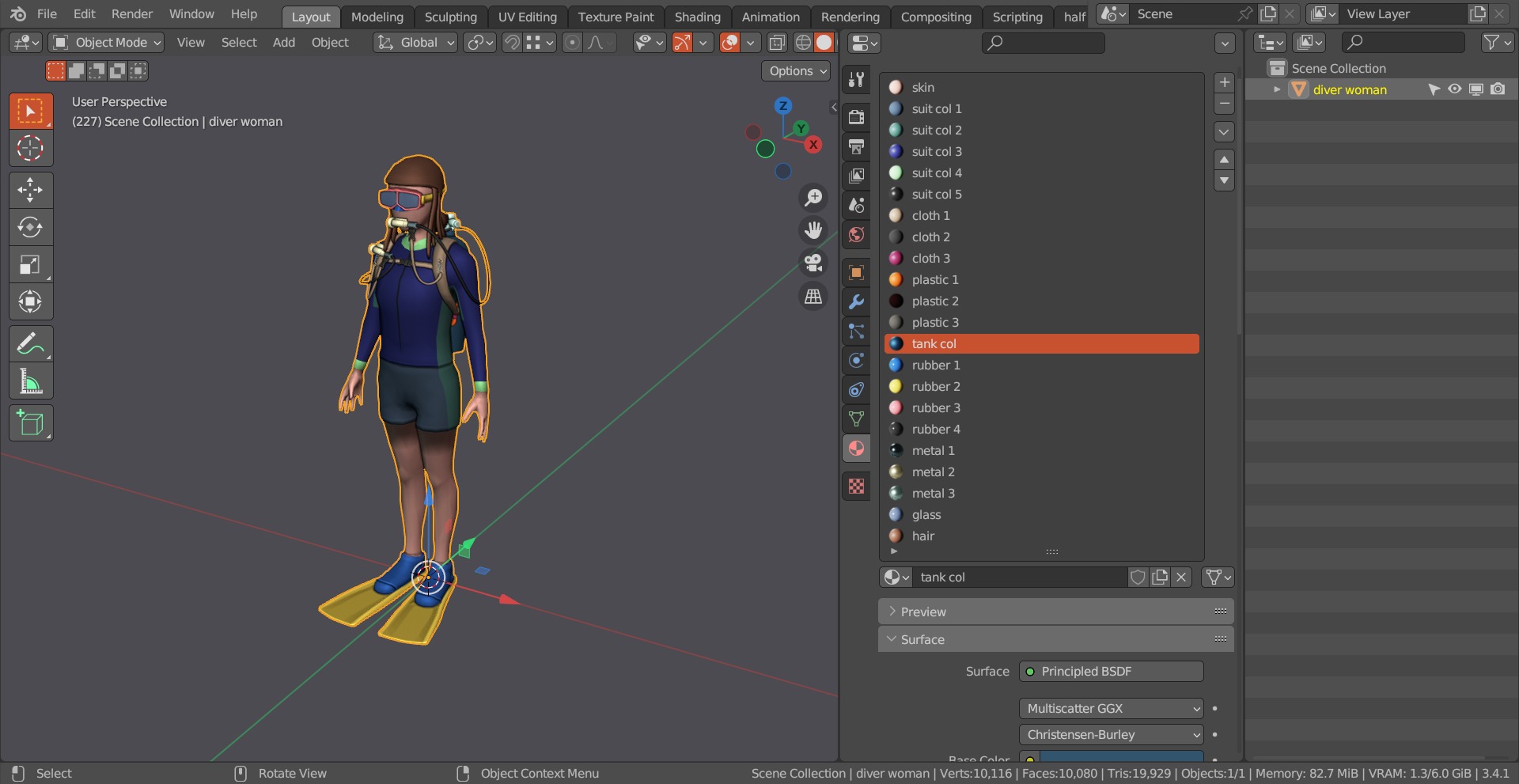Open the View Layer properties tab
Image resolution: width=1519 pixels, height=784 pixels.
point(856,176)
